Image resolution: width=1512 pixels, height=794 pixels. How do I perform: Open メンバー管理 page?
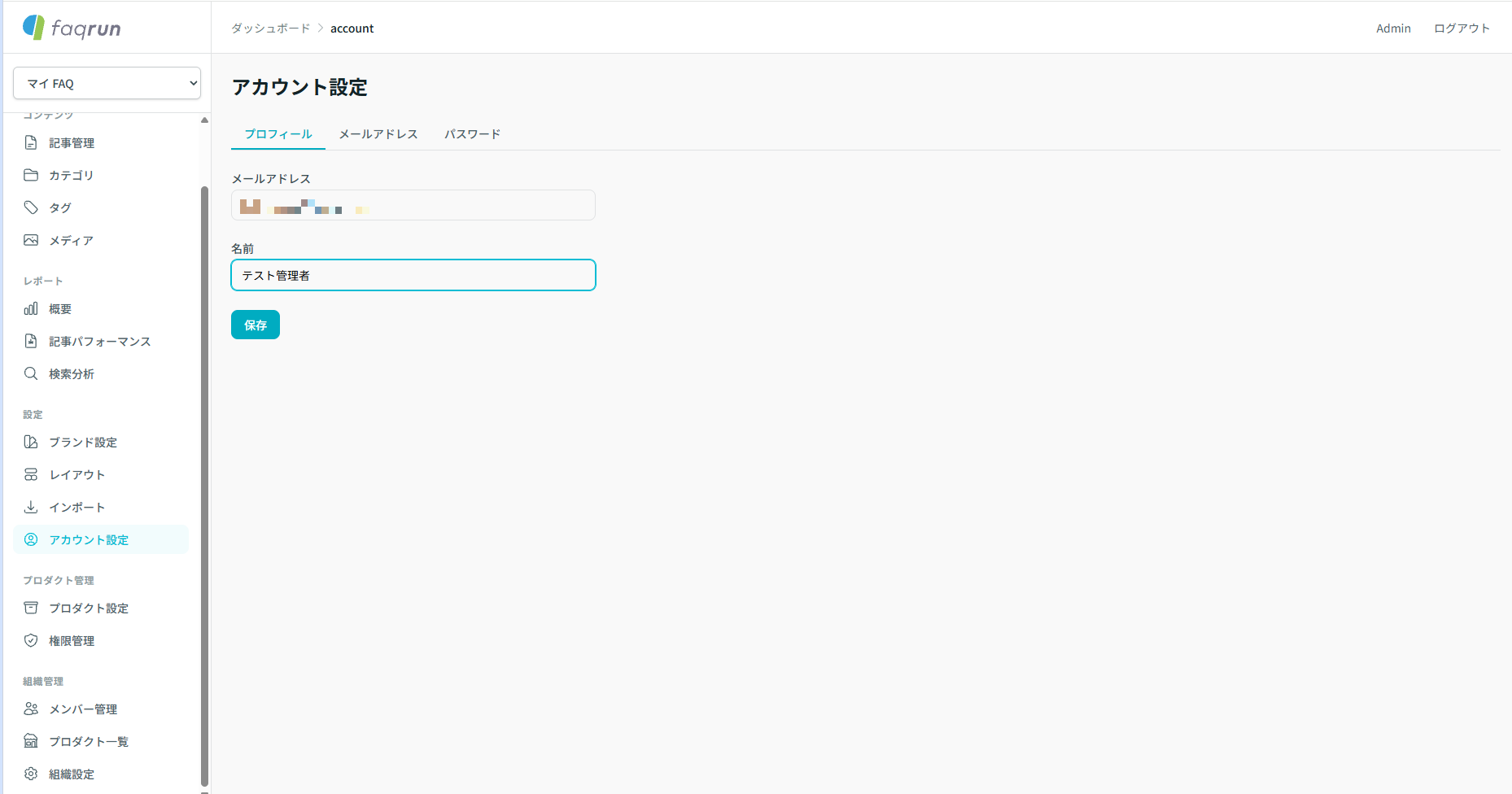click(x=101, y=709)
